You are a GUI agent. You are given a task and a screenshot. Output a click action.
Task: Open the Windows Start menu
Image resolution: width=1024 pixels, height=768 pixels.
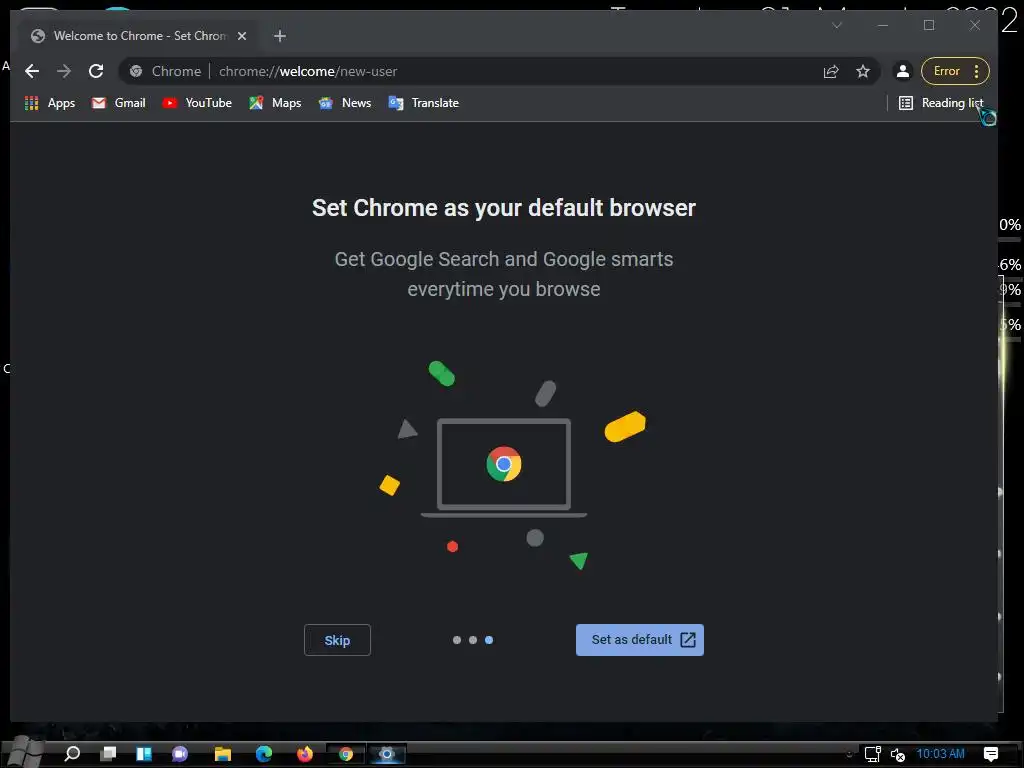24,754
